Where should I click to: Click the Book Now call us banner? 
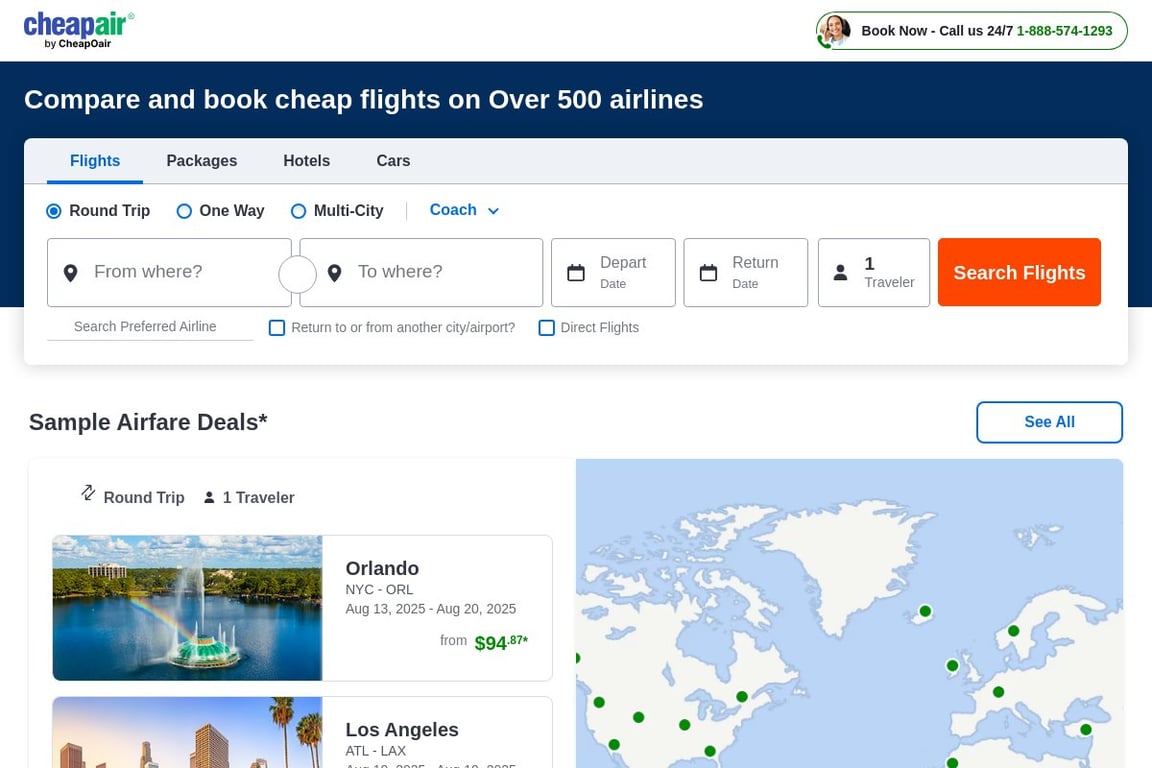(971, 31)
